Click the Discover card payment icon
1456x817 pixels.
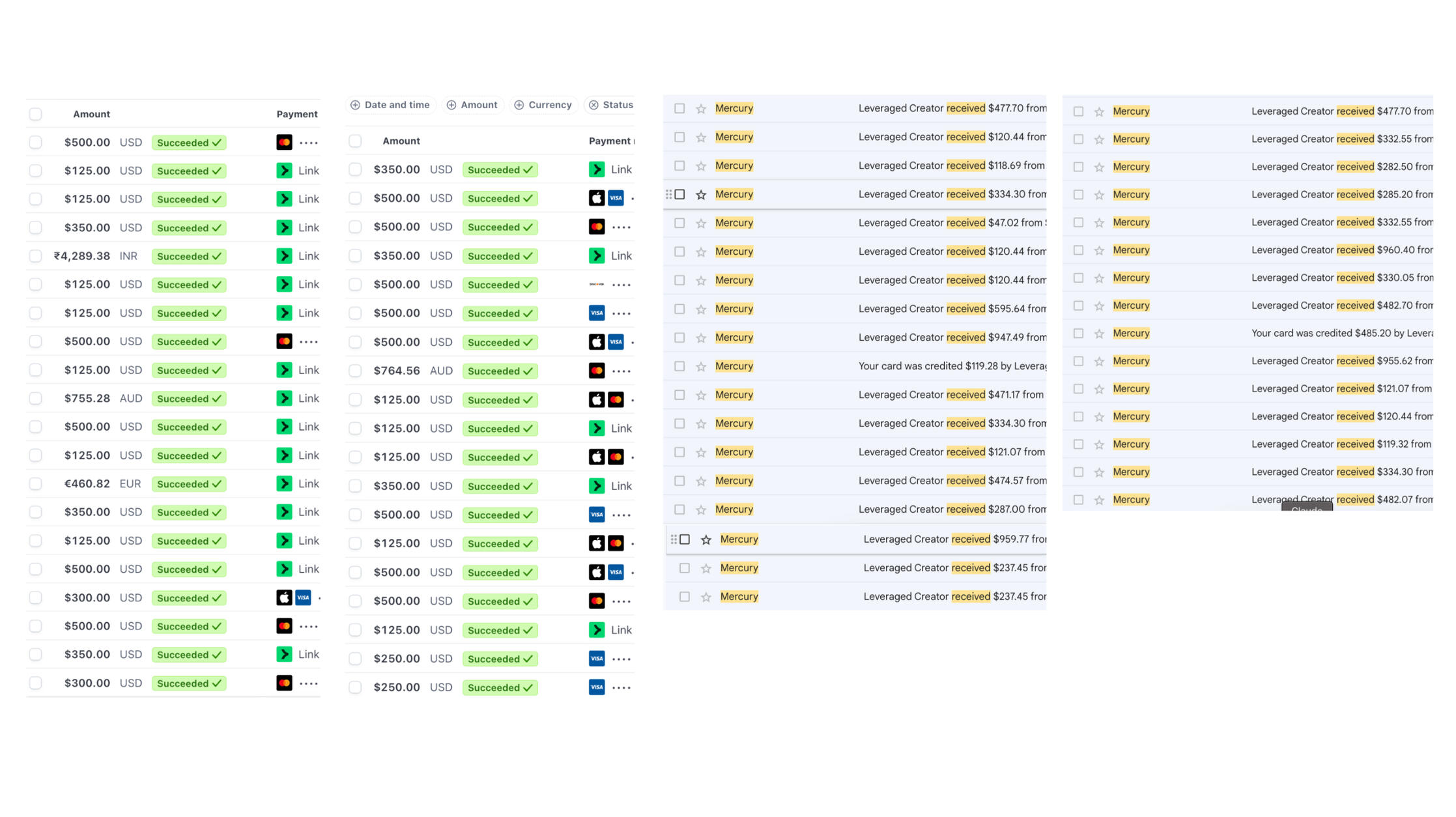click(596, 285)
